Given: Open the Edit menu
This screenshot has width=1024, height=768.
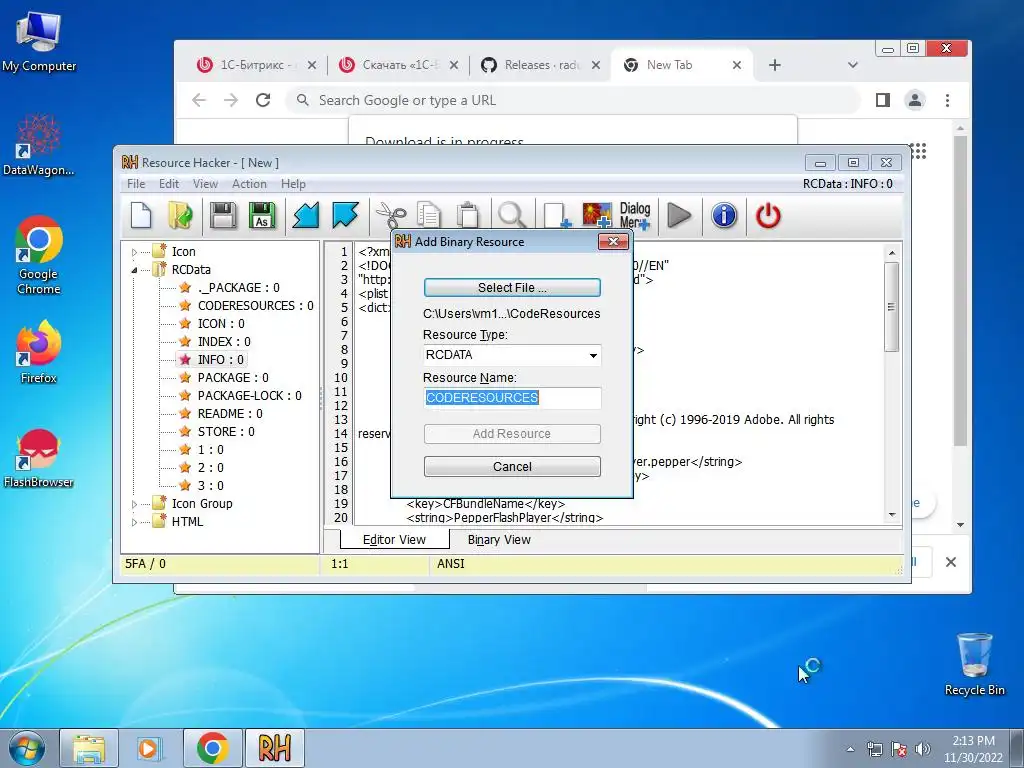Looking at the screenshot, I should (x=168, y=184).
